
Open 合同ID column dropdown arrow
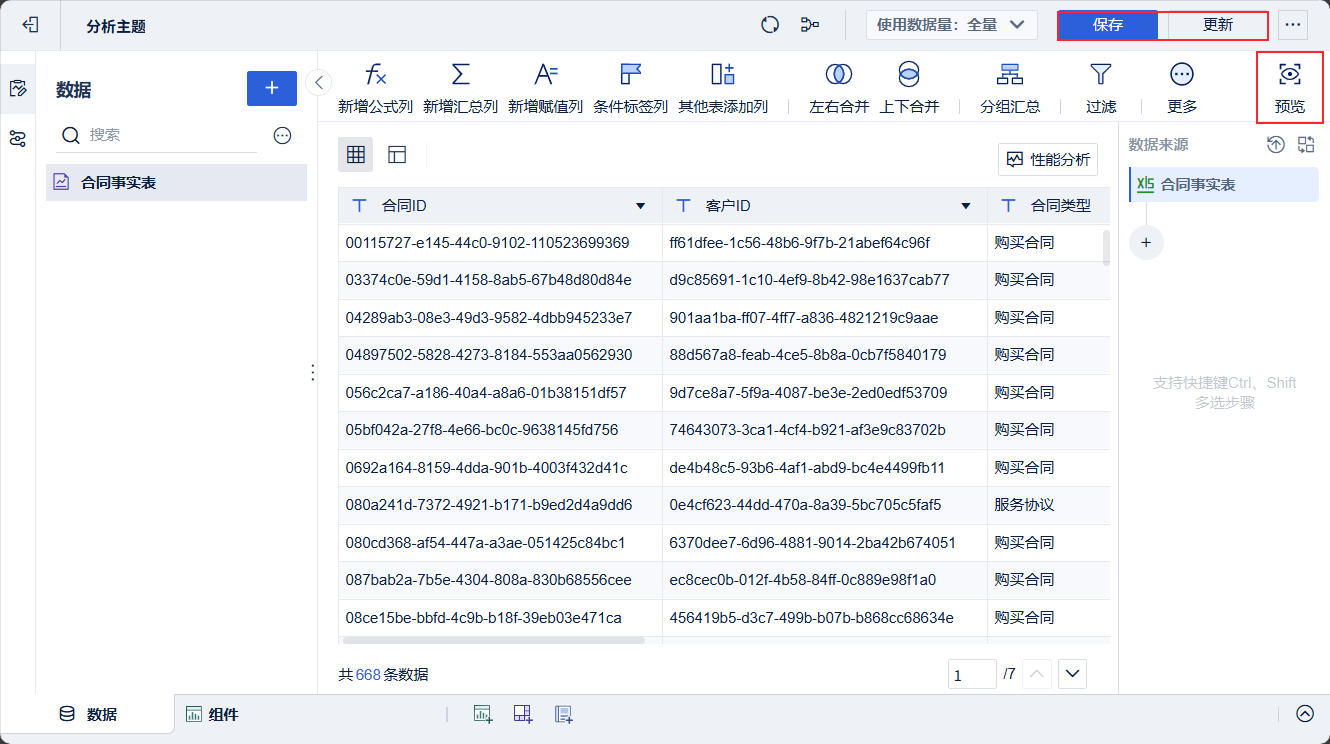click(641, 206)
